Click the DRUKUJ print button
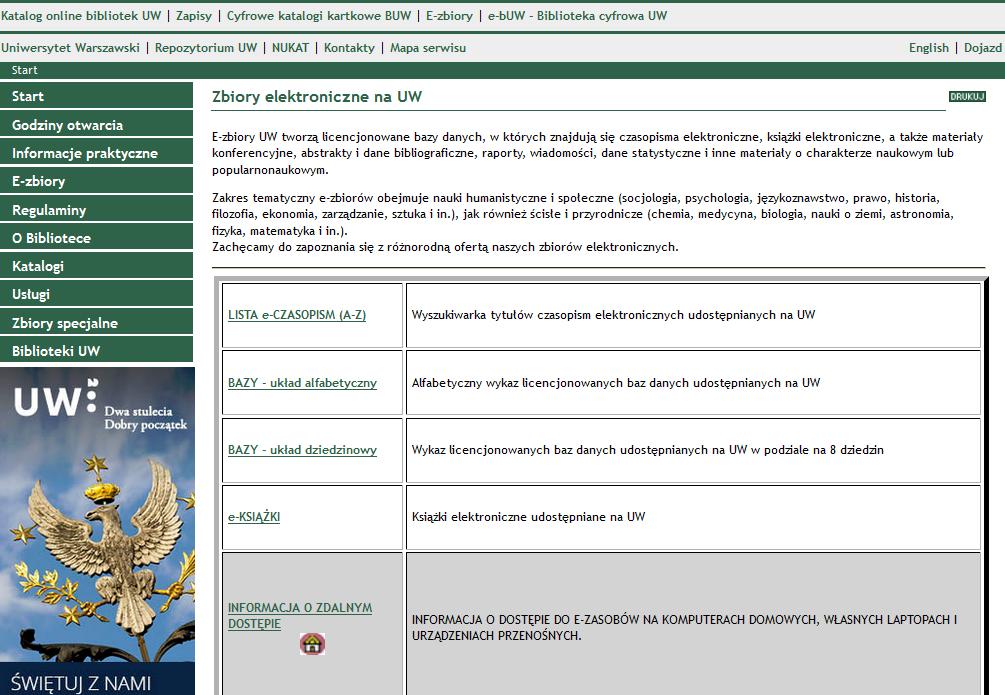Image resolution: width=1005 pixels, height=695 pixels. coord(967,97)
